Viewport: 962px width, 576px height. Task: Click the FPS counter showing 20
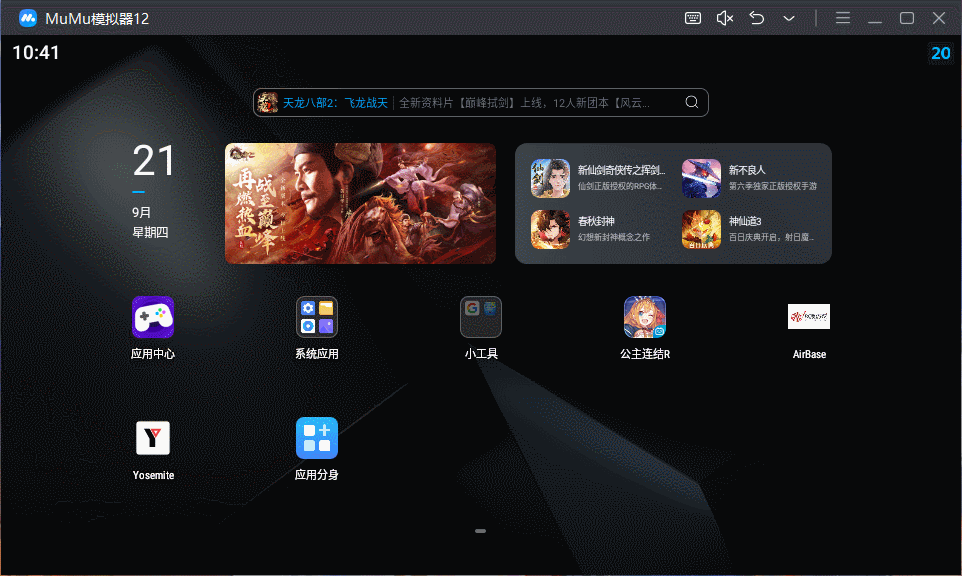click(x=941, y=53)
